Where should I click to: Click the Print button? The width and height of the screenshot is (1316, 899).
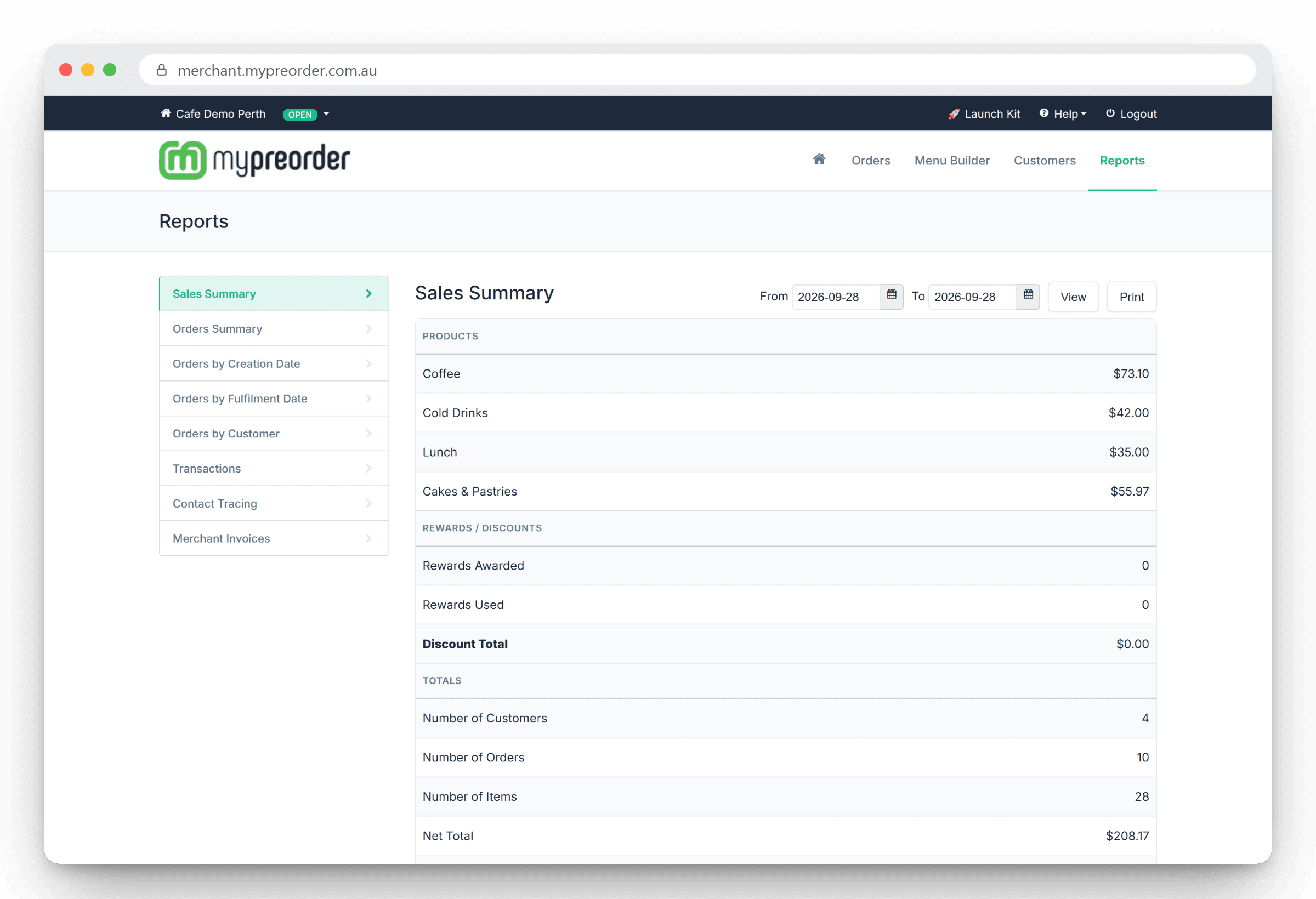[1131, 297]
